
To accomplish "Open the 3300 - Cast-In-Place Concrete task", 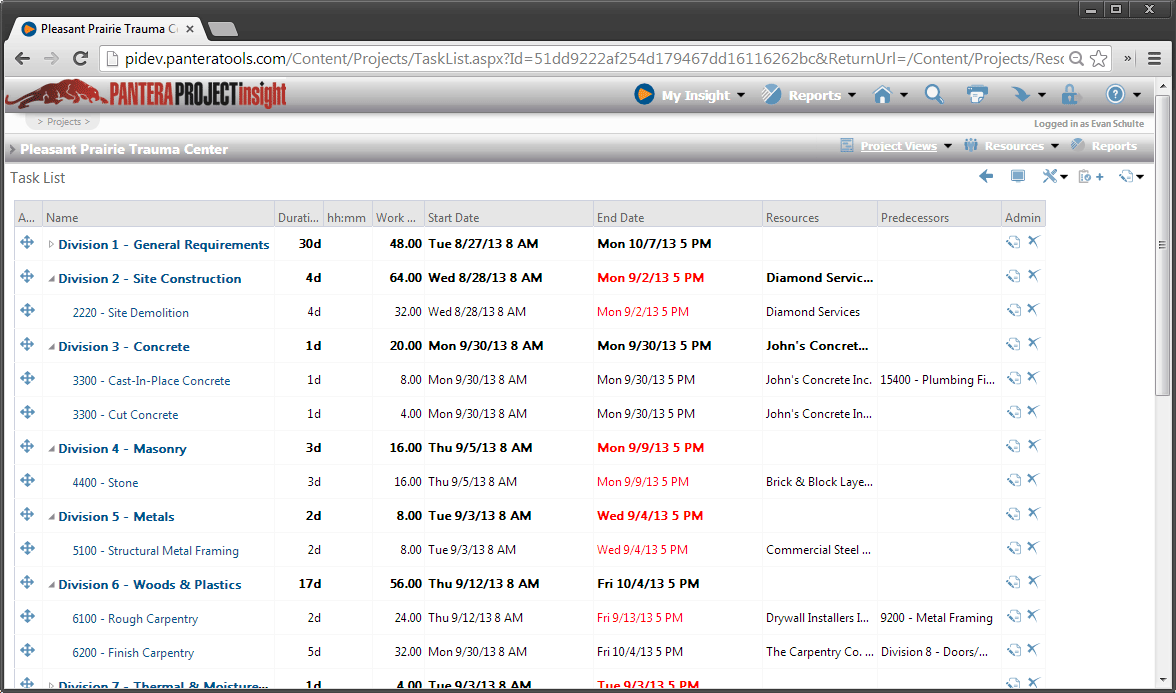I will [151, 381].
